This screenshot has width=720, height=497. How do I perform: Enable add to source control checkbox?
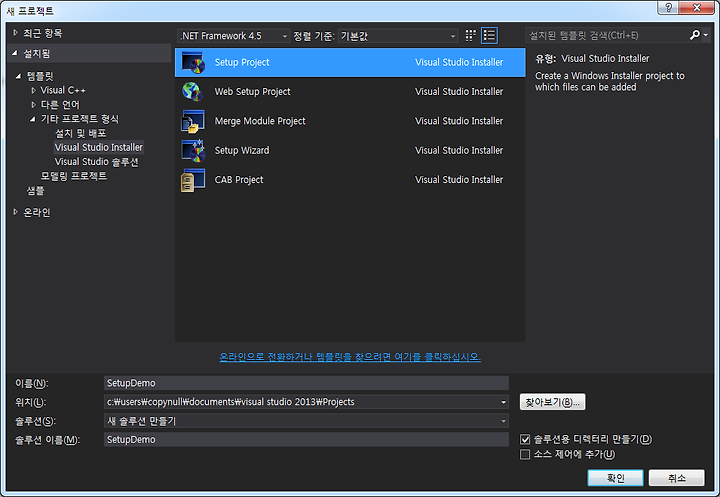(525, 454)
